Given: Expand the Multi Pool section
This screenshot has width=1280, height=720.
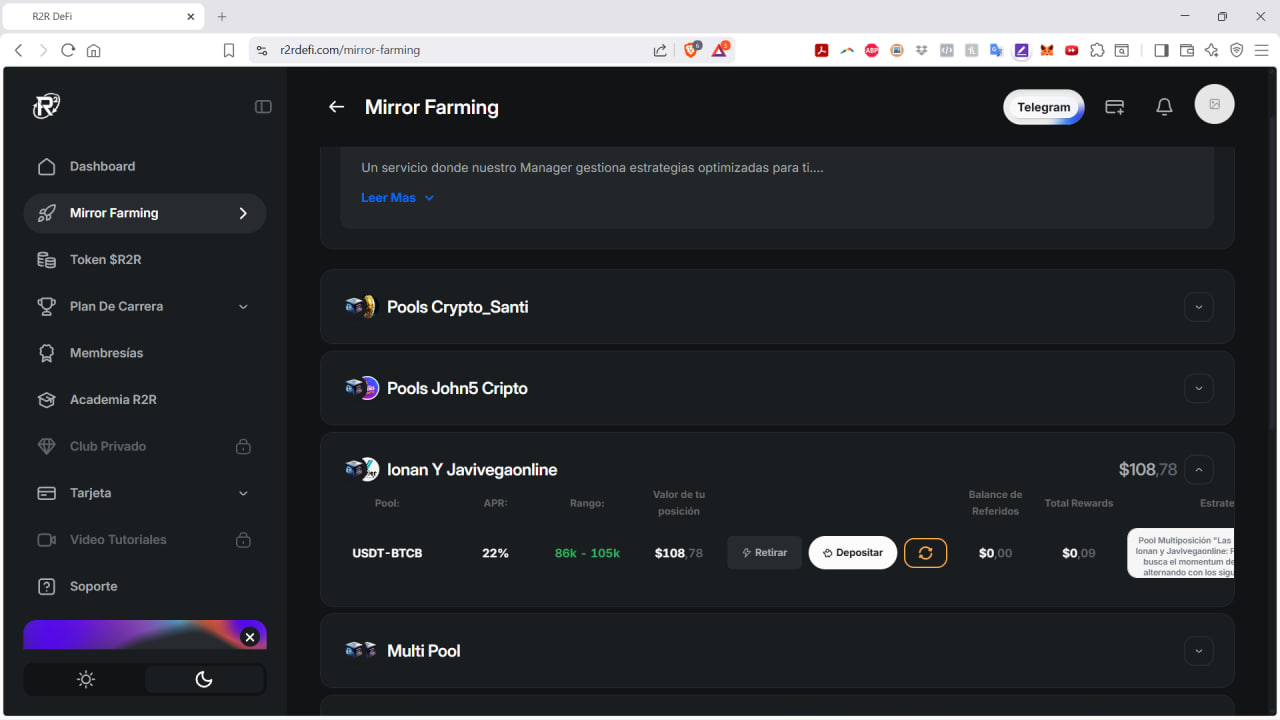Looking at the screenshot, I should [x=1198, y=651].
